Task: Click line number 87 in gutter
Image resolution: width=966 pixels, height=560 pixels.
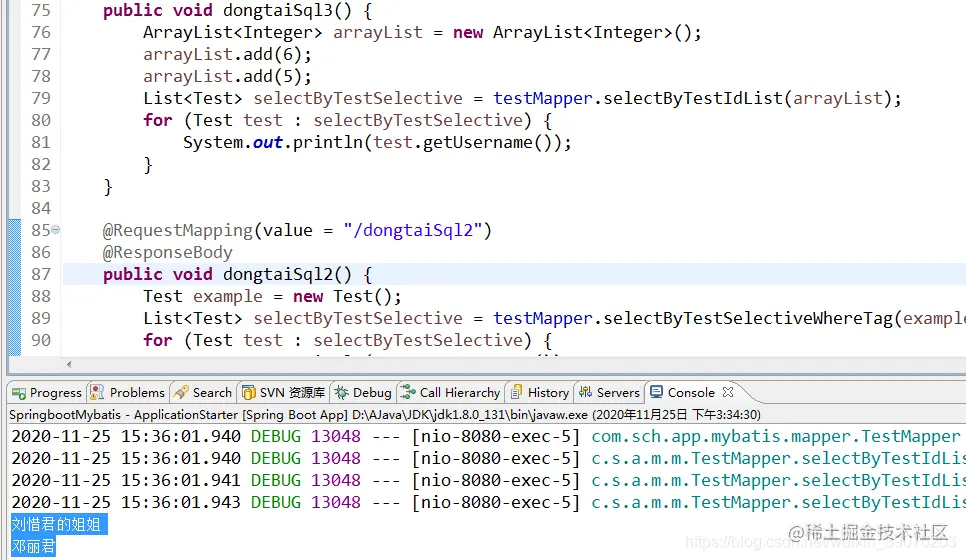Action: click(x=41, y=274)
